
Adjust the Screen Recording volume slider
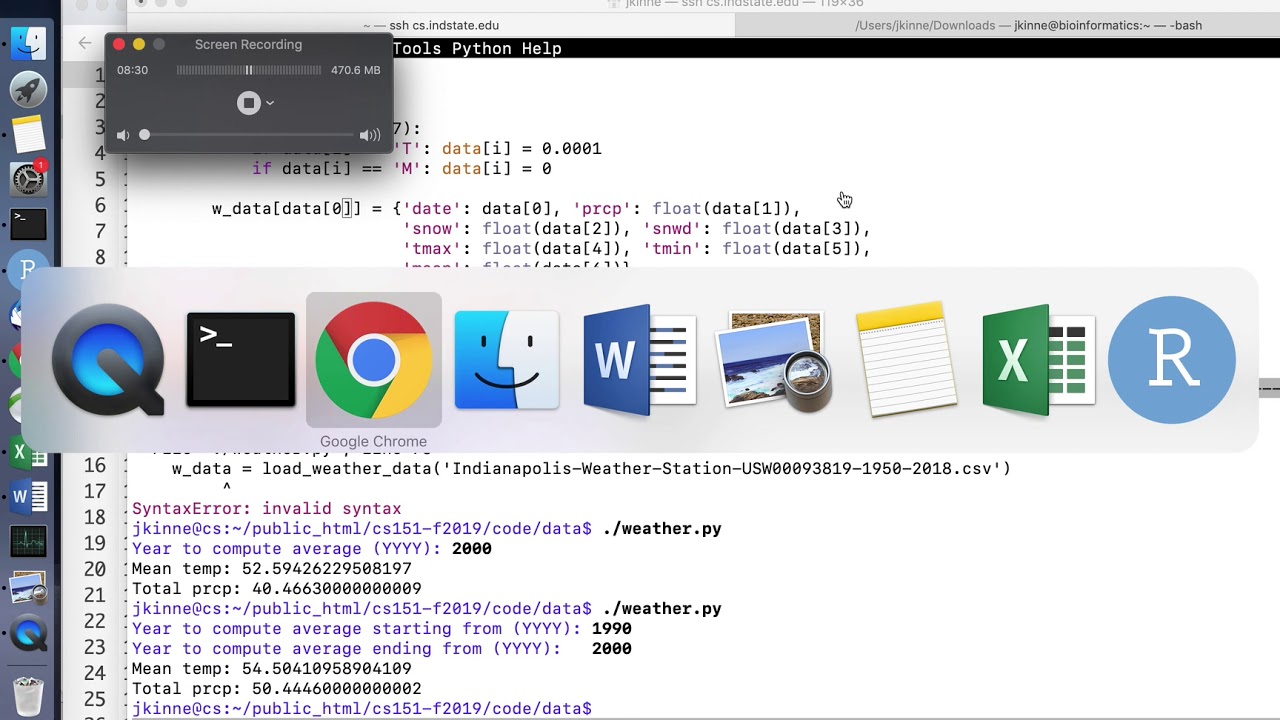248,135
